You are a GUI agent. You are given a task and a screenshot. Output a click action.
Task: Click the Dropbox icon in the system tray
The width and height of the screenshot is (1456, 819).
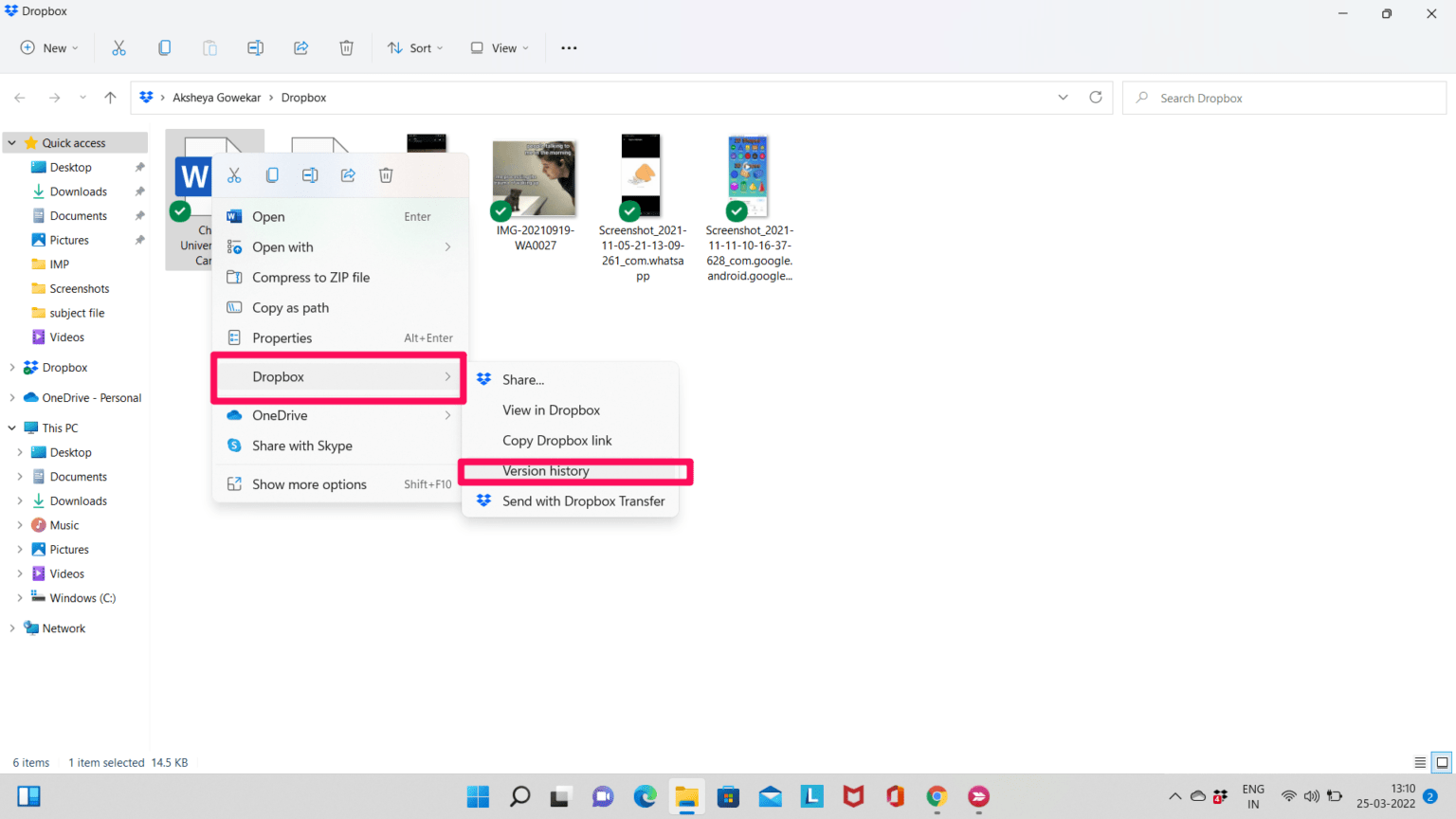1220,796
